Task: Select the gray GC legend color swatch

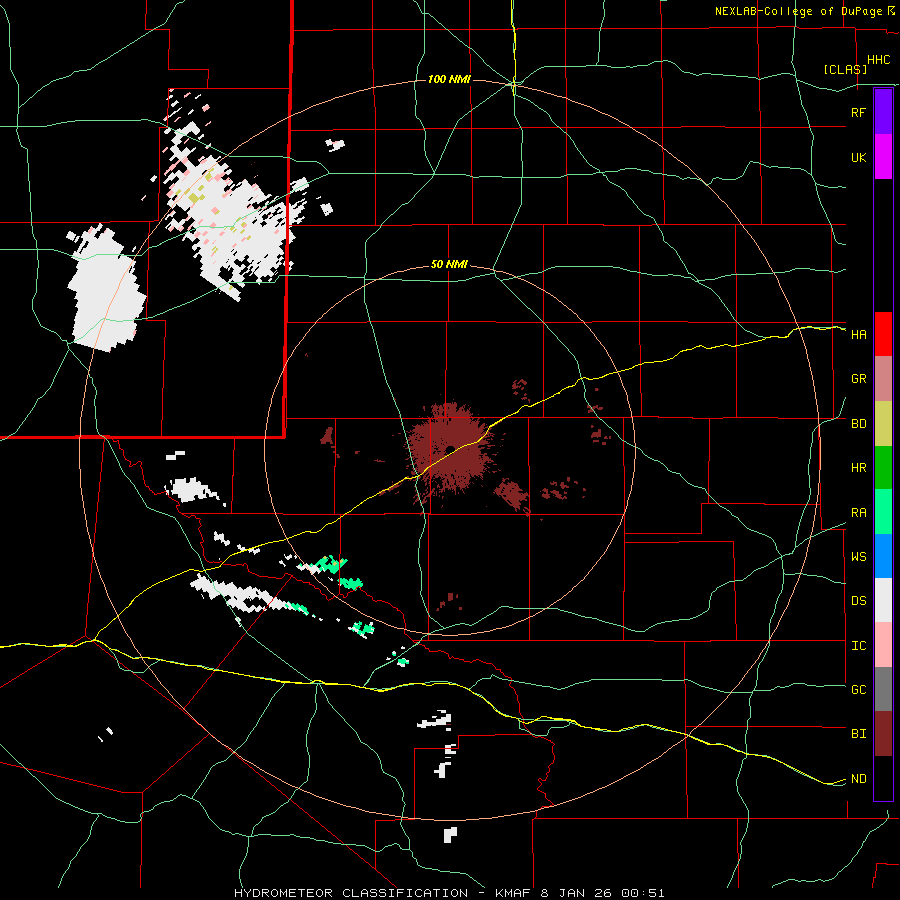Action: pos(883,689)
